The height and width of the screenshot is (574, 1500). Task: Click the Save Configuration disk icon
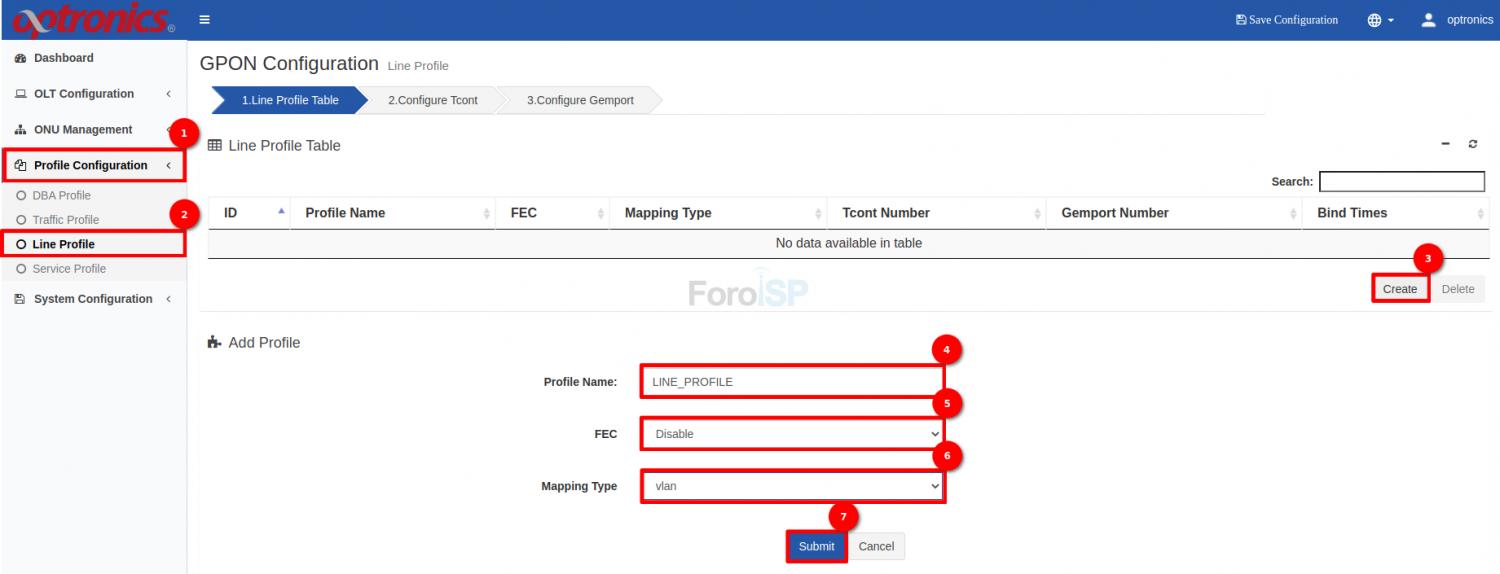click(x=1241, y=20)
